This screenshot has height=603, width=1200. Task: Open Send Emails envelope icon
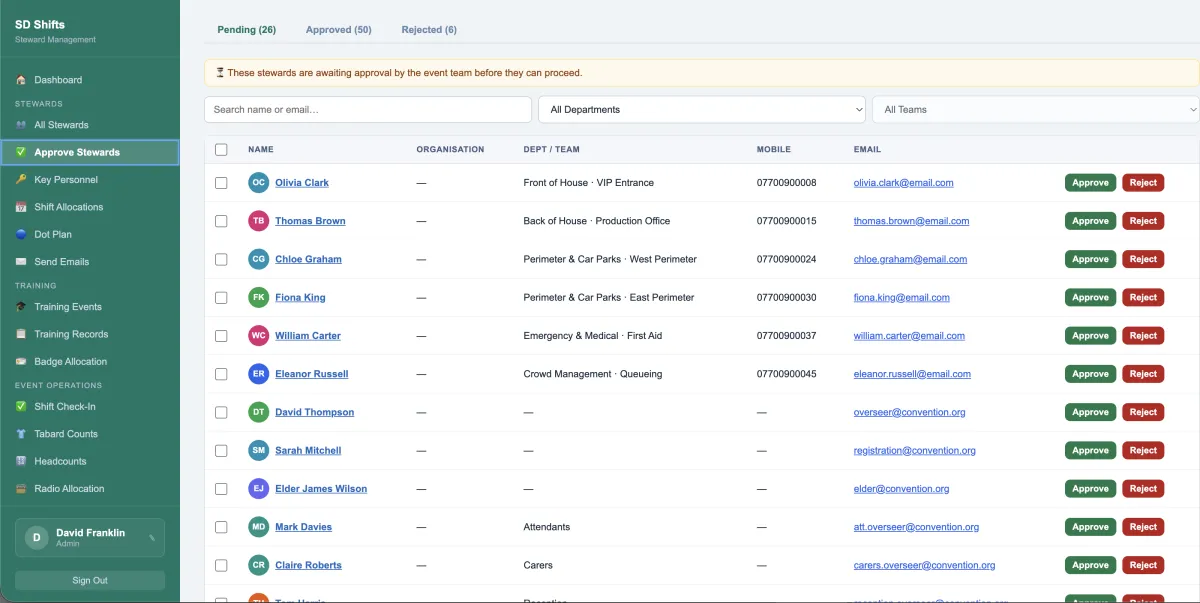click(x=21, y=262)
